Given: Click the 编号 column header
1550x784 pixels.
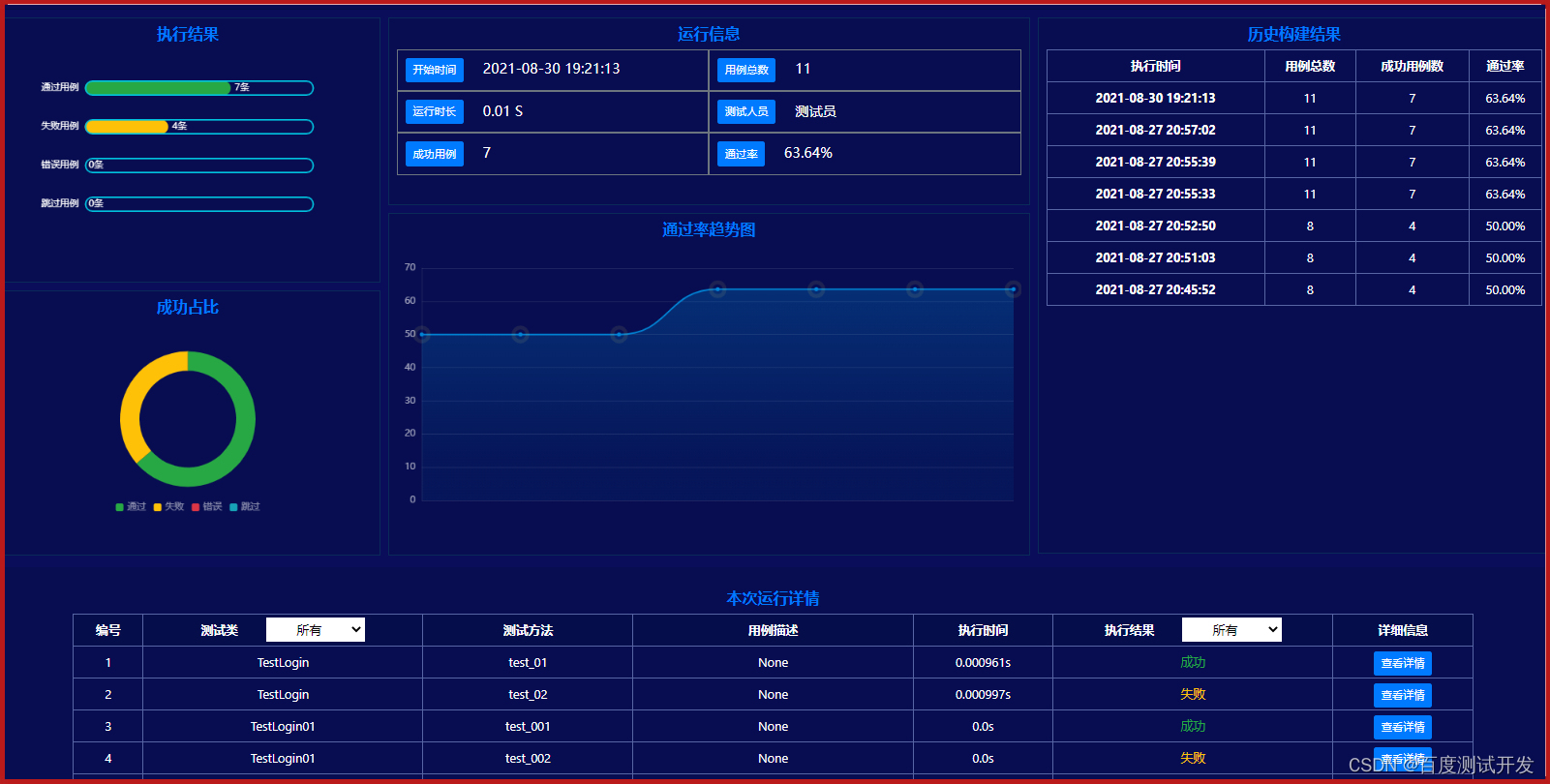Looking at the screenshot, I should pos(107,630).
